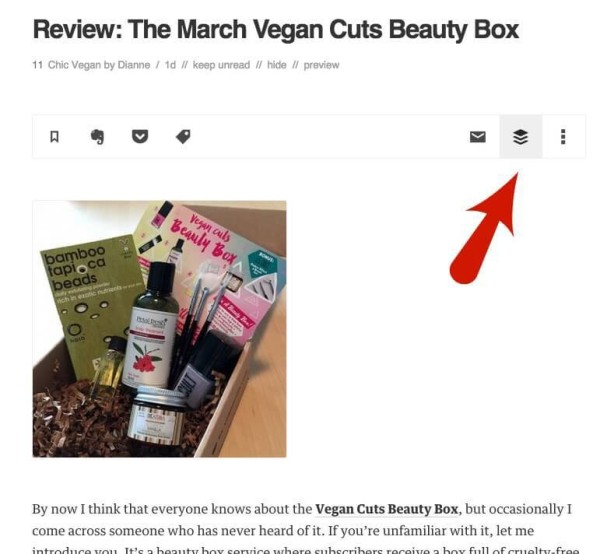Save article to Pocket icon
This screenshot has height=554, width=600.
[140, 137]
